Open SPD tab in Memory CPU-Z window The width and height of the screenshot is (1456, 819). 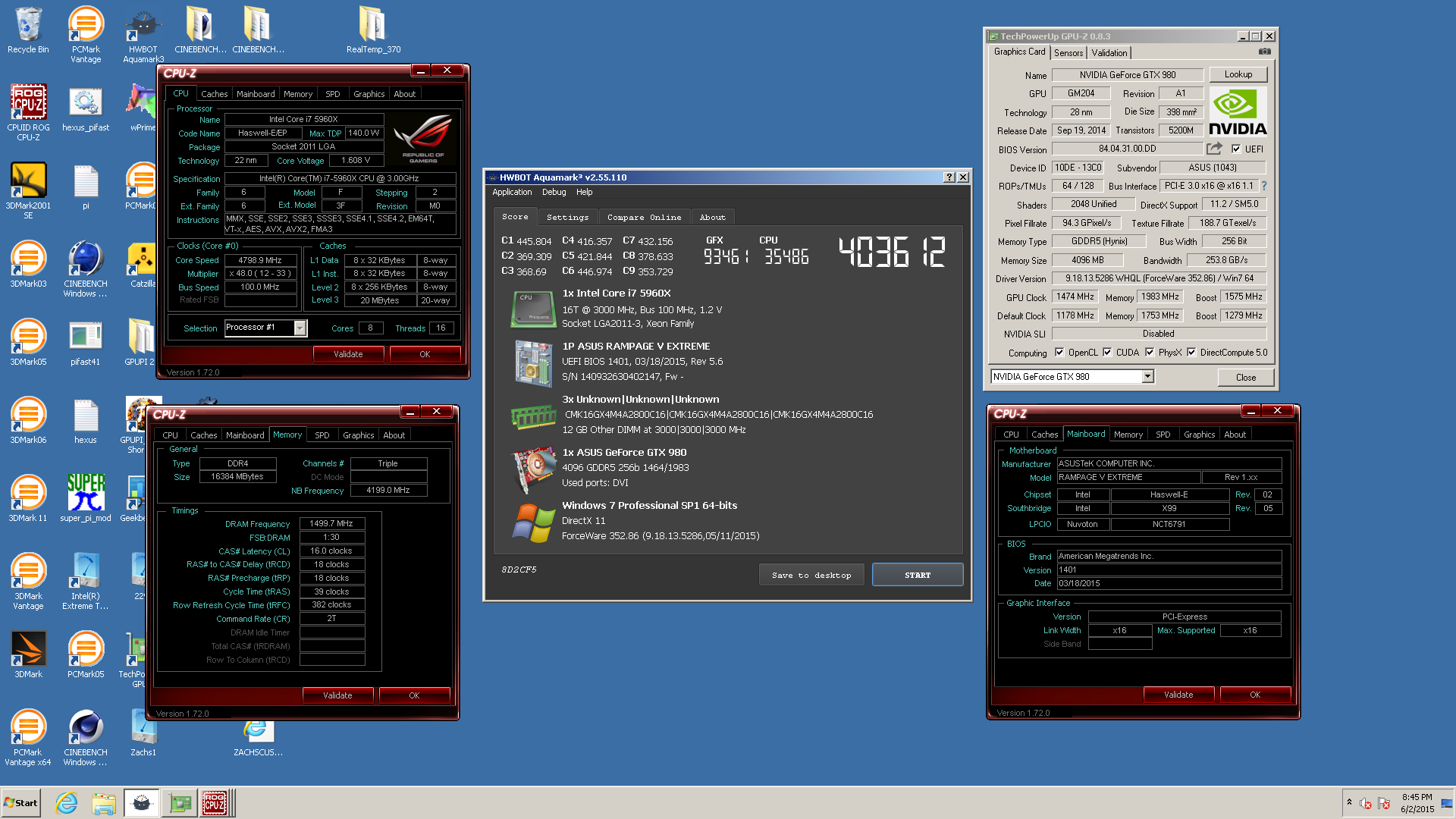(322, 435)
